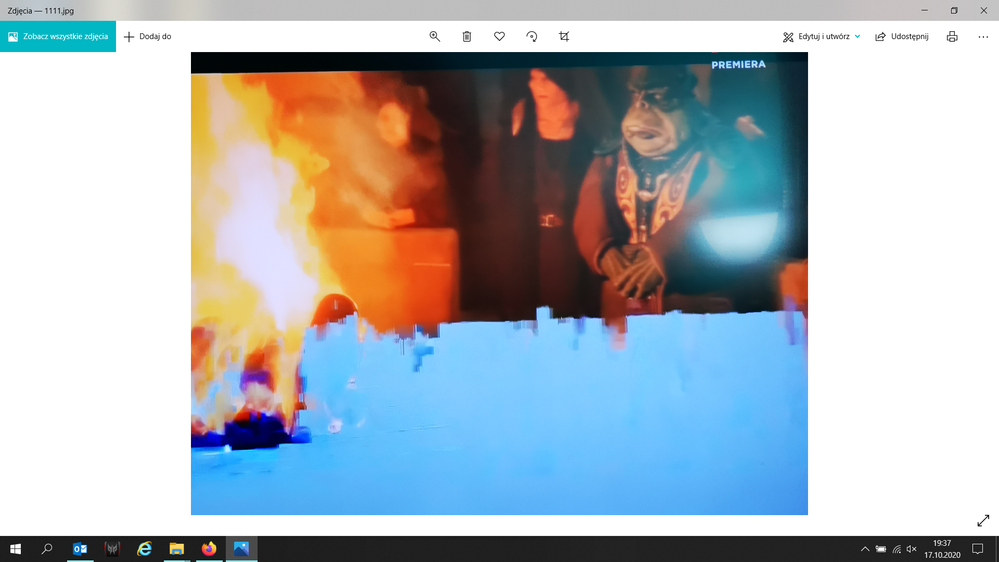Toggle the muted volume tray icon
Image resolution: width=999 pixels, height=562 pixels.
click(912, 549)
